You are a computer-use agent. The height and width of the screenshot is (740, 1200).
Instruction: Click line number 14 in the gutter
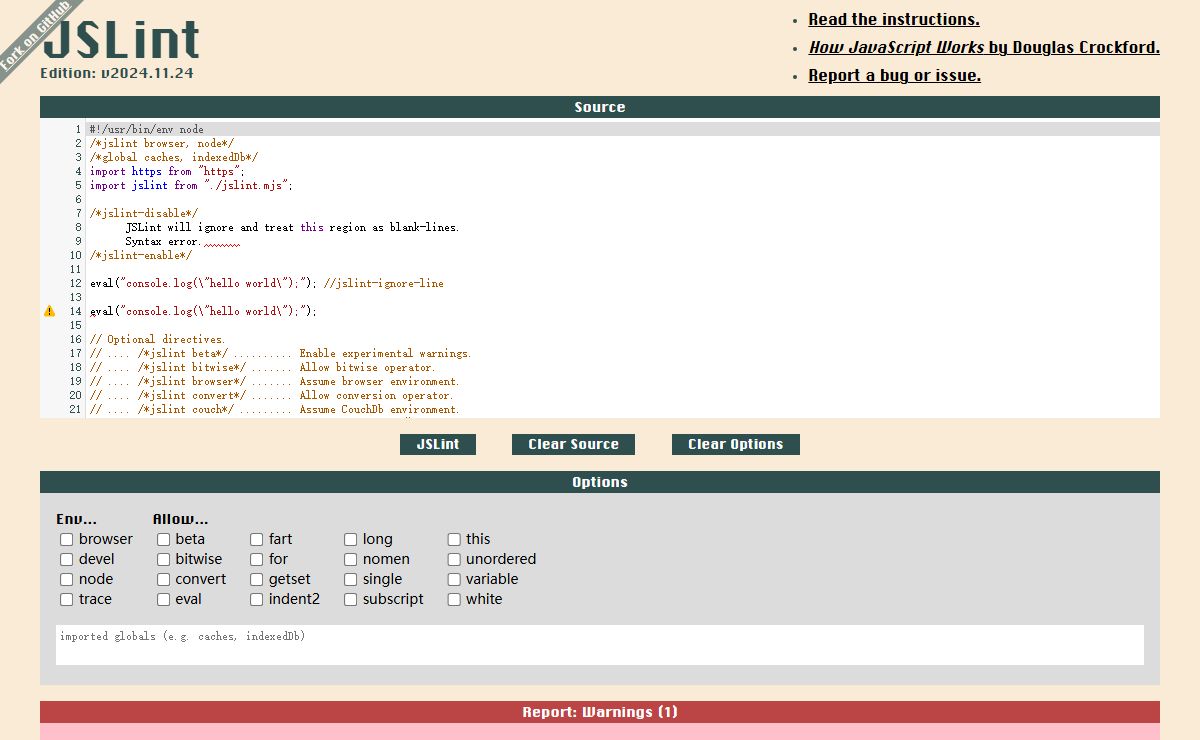(75, 311)
